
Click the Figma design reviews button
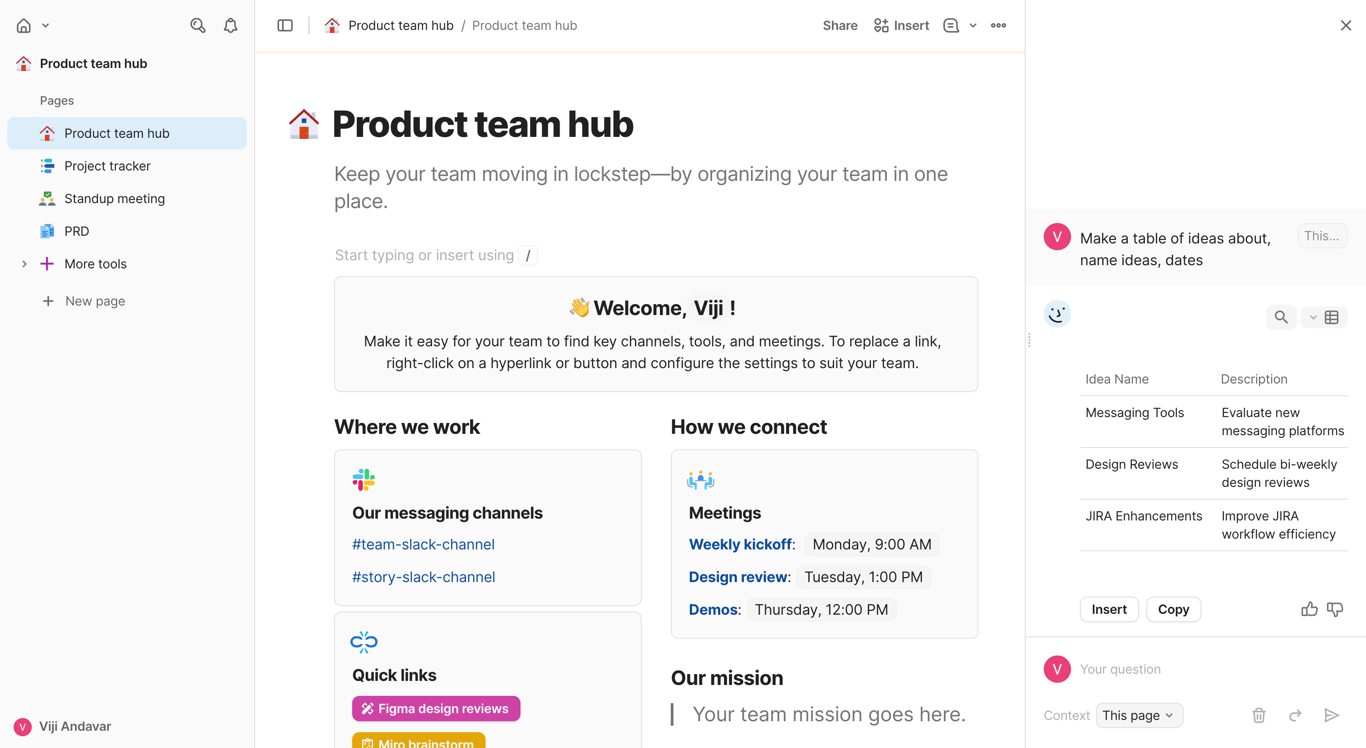pos(436,709)
